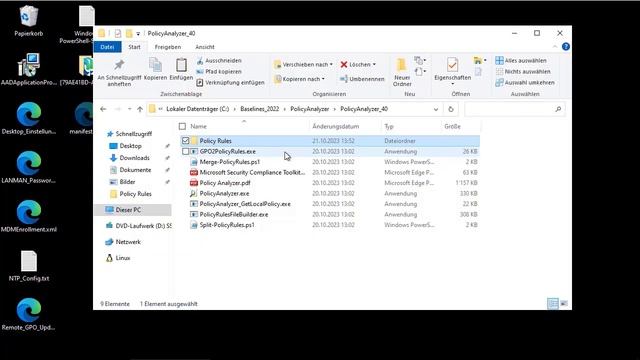
Task: Open Downloads in the navigation pane
Action: pyautogui.click(x=134, y=158)
